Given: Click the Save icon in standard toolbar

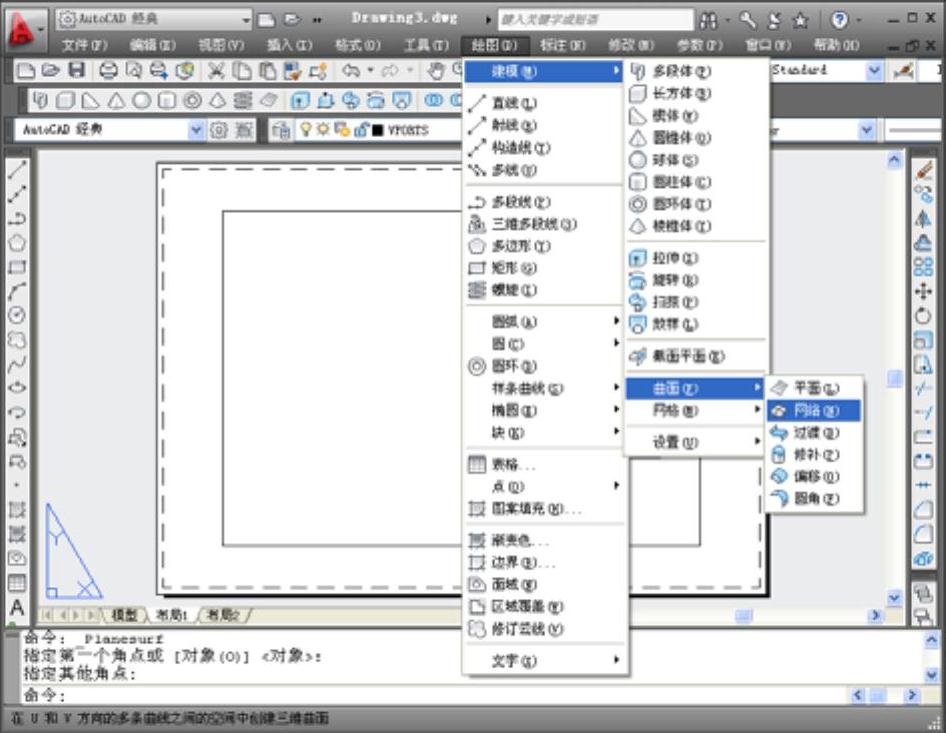Looking at the screenshot, I should pos(77,70).
